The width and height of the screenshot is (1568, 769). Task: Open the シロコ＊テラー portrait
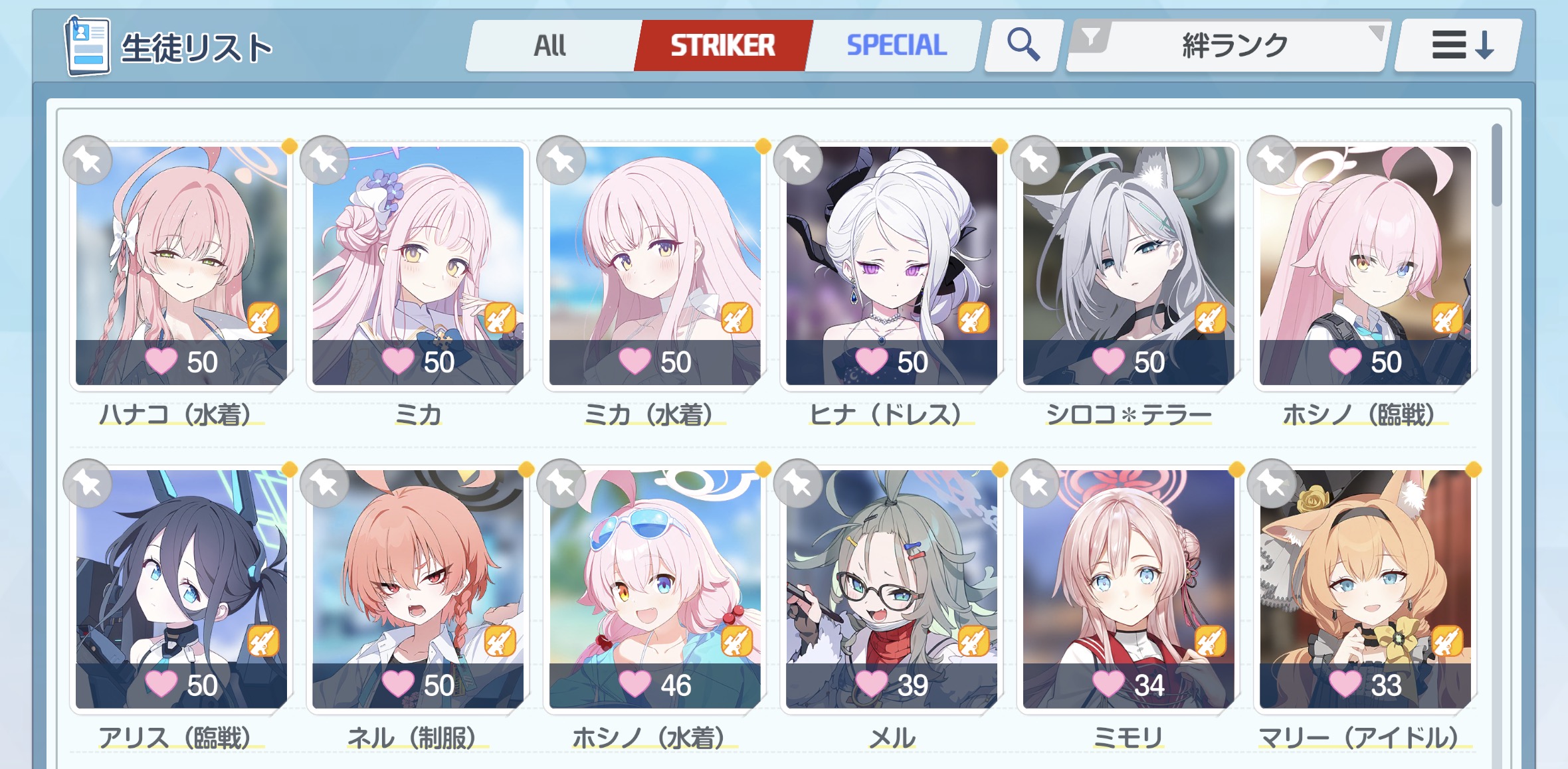pyautogui.click(x=1128, y=266)
